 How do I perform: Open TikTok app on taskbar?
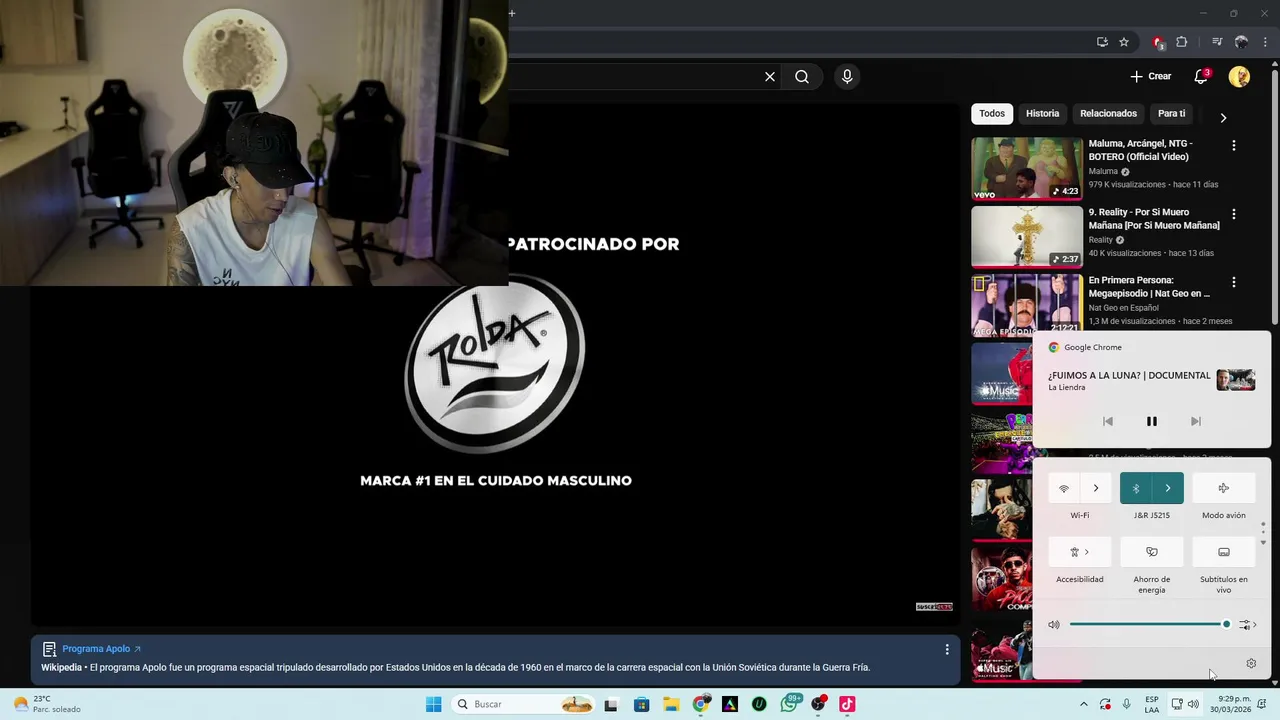(847, 704)
